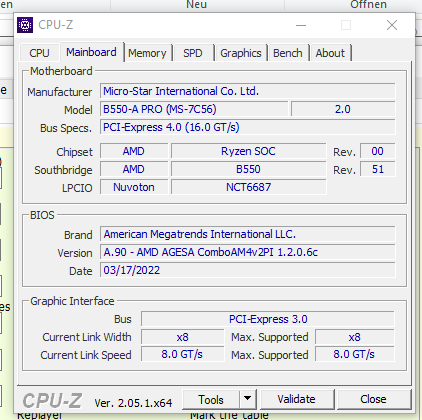Click BIOS date 03/17/2022

tap(248, 270)
